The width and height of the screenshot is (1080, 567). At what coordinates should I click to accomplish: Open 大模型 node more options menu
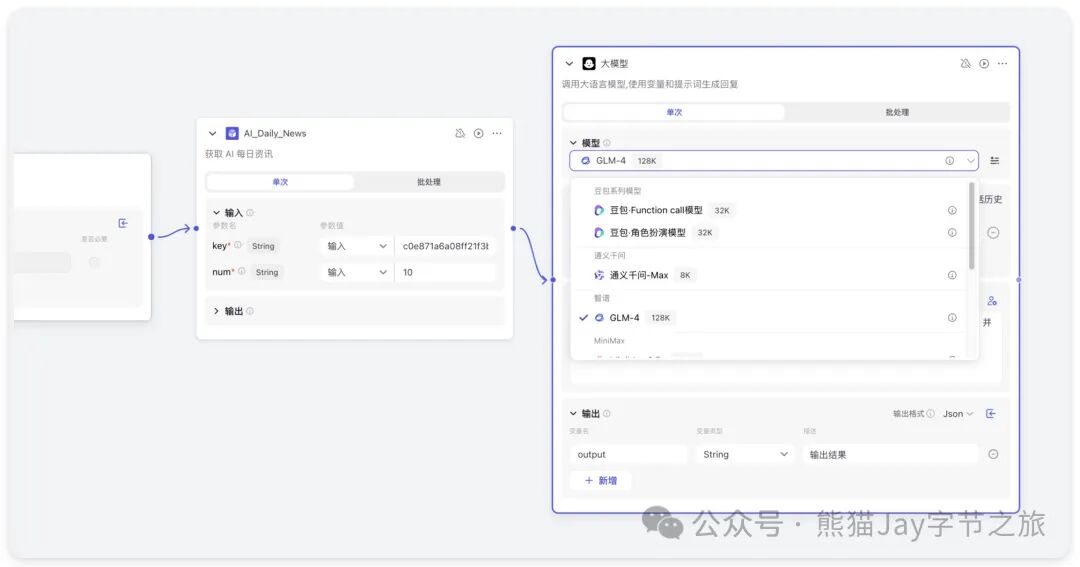[x=1002, y=63]
